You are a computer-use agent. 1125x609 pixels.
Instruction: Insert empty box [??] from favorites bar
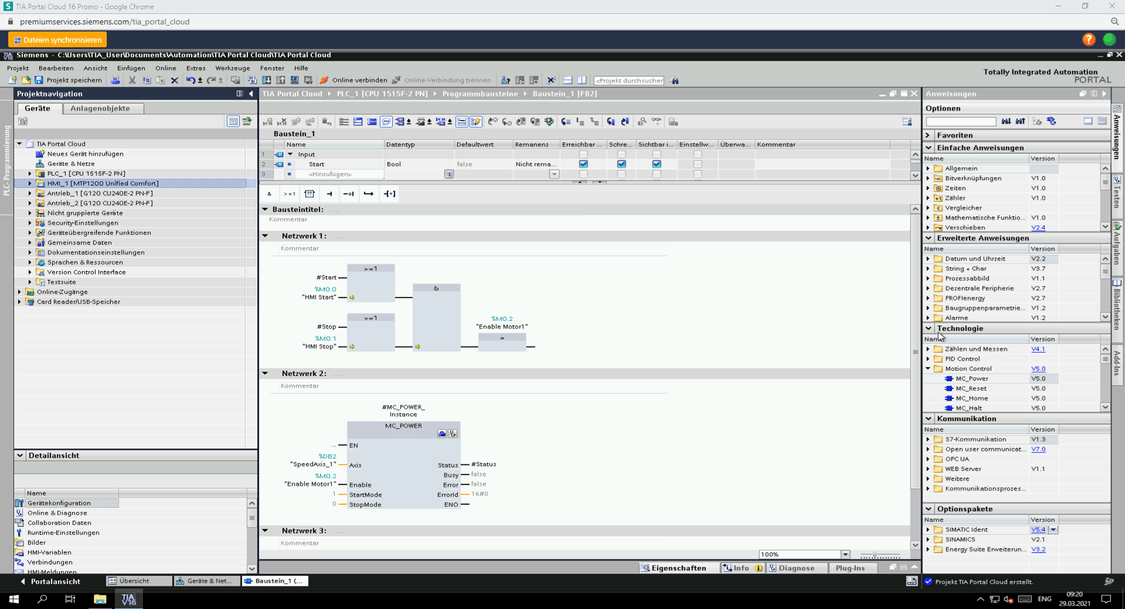click(x=309, y=194)
